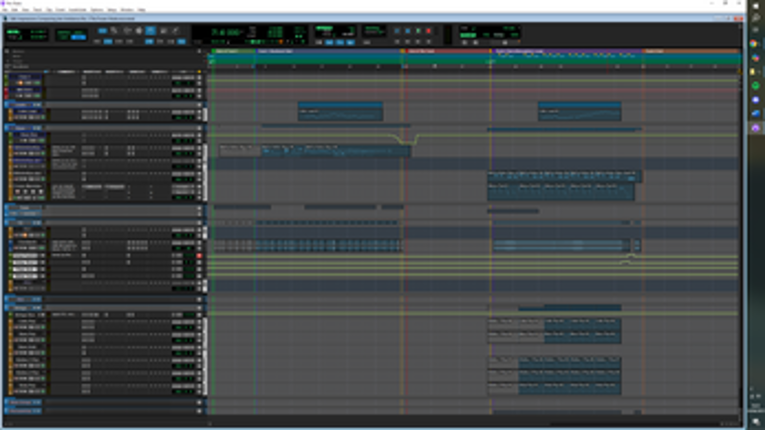Open the Setup menu
Screen dimensions: 765x430
point(109,9)
